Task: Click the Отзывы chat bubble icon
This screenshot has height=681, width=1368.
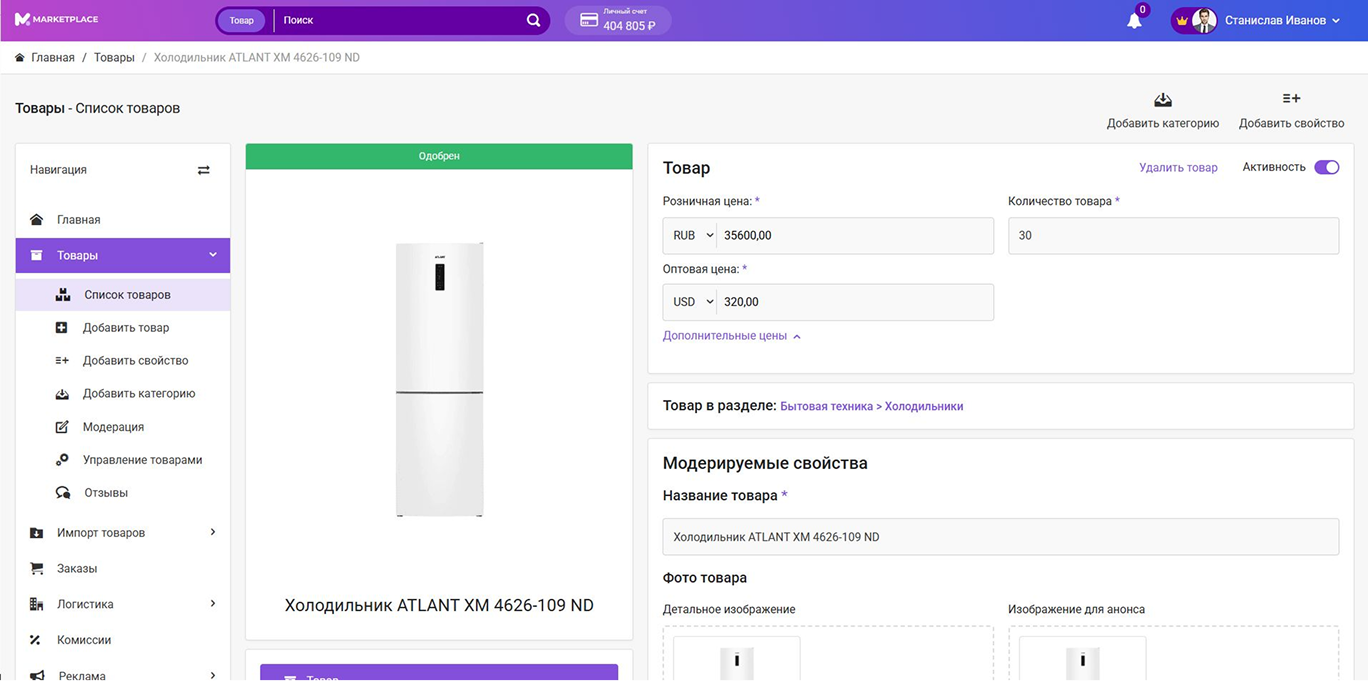Action: [63, 493]
